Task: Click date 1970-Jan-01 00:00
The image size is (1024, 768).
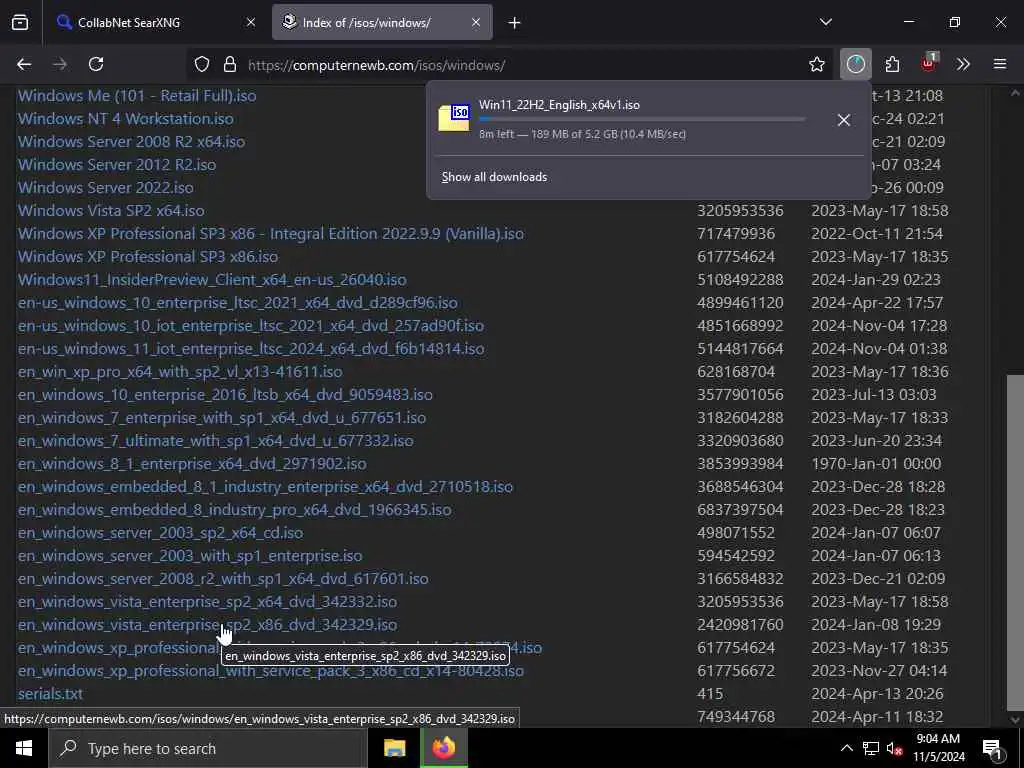Action: (876, 464)
